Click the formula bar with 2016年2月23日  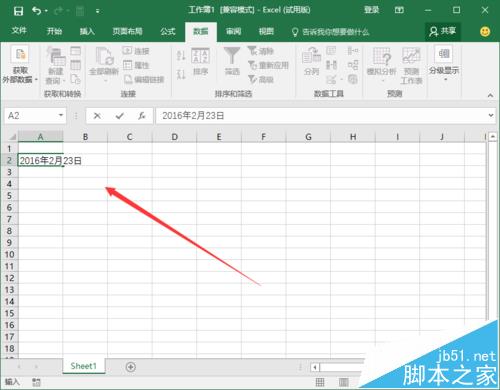point(321,116)
